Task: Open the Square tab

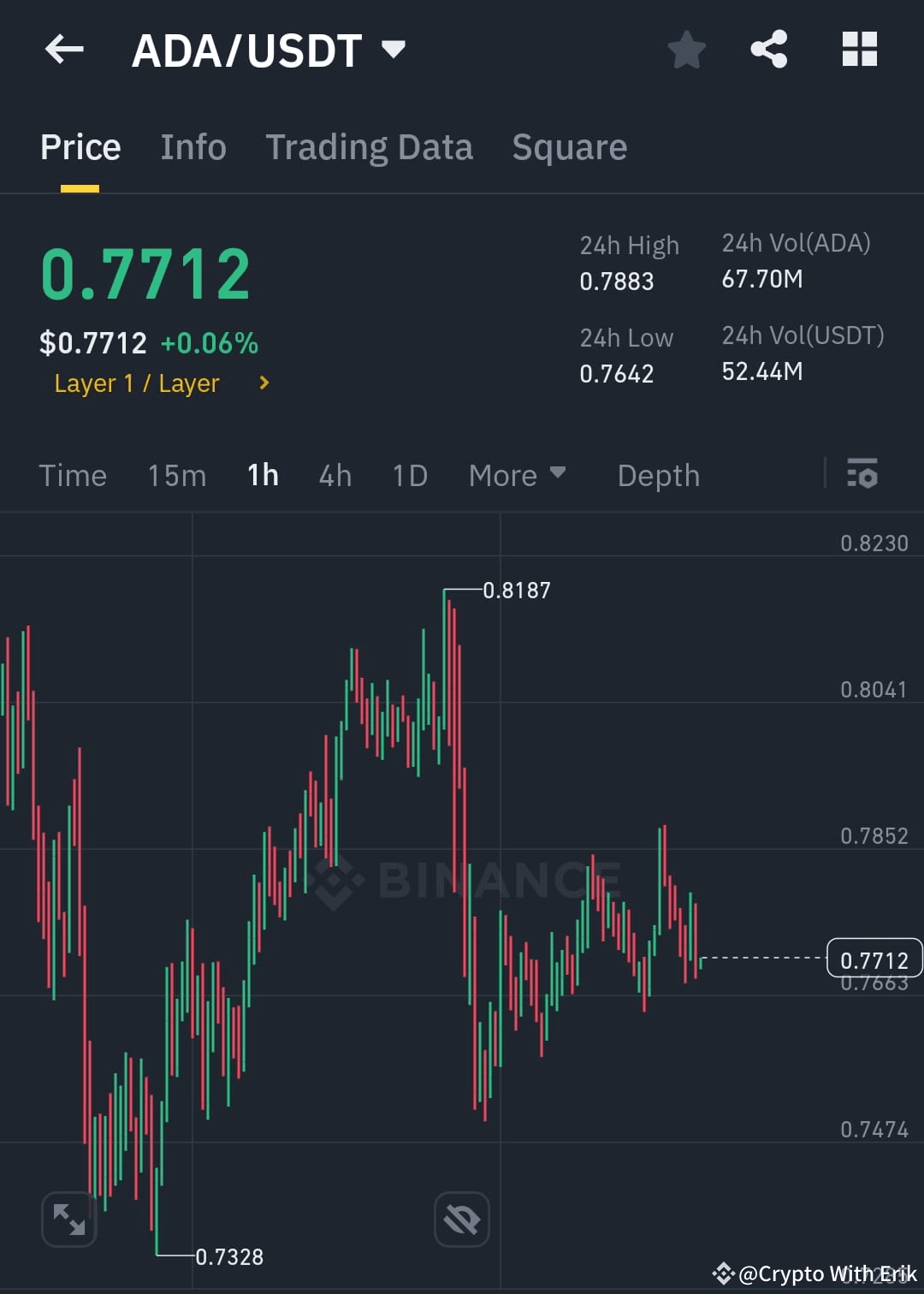Action: (x=569, y=146)
